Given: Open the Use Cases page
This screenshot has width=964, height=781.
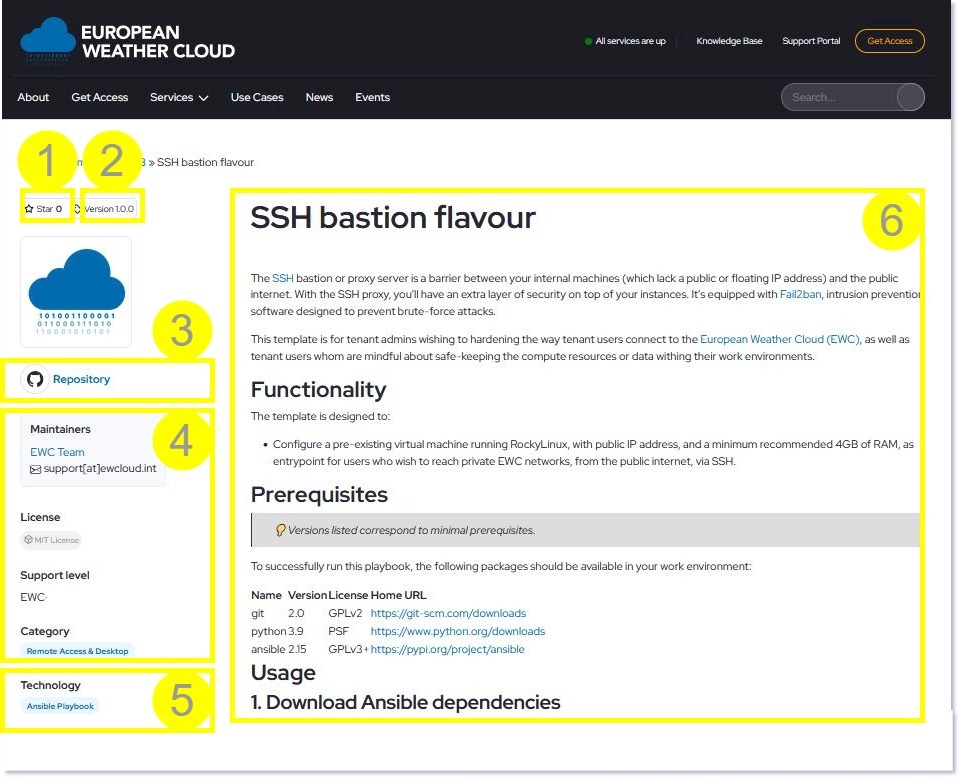Looking at the screenshot, I should (257, 97).
